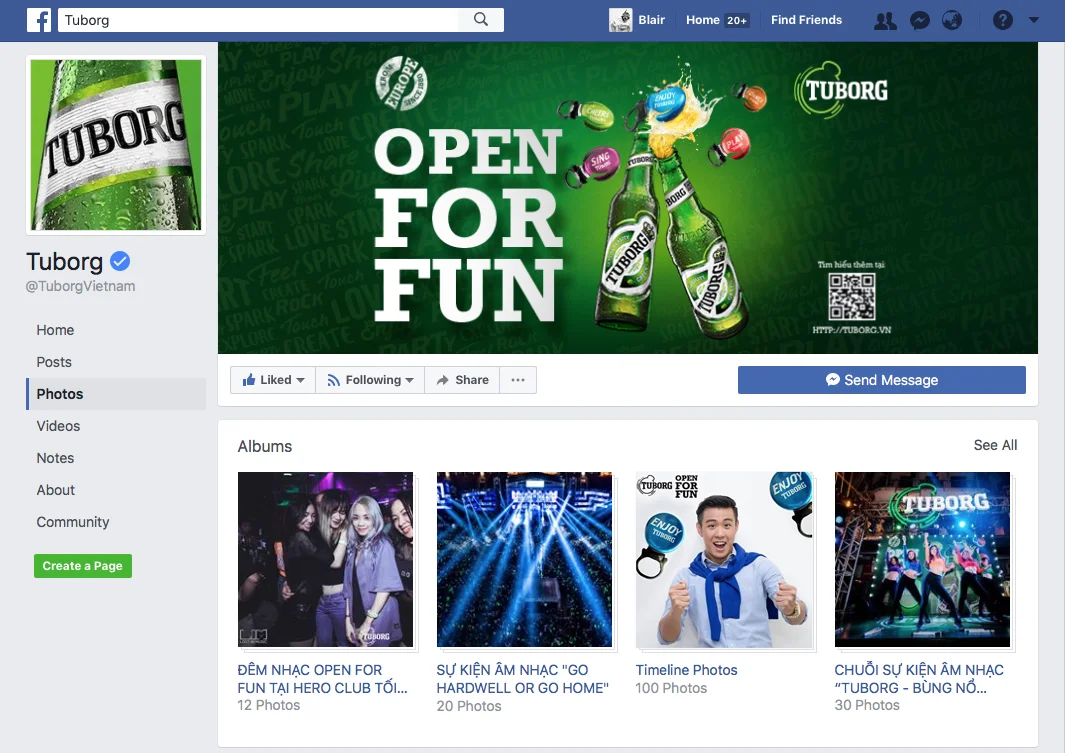This screenshot has height=753, width=1065.
Task: Click the Albums section heading
Action: point(265,446)
